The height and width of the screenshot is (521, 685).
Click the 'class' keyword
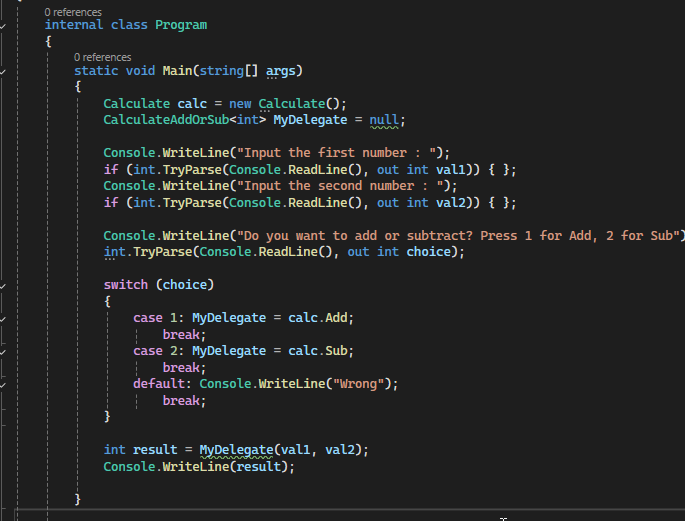[x=129, y=24]
